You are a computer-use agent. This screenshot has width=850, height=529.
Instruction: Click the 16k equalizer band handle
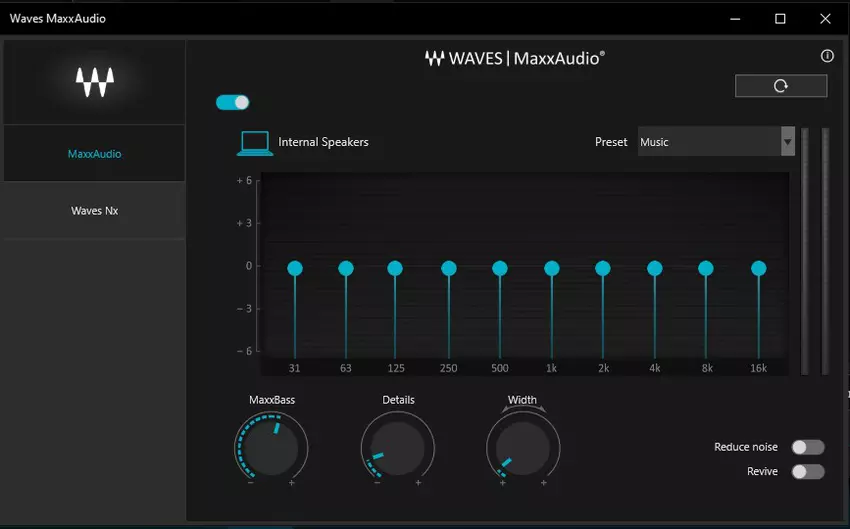(758, 268)
